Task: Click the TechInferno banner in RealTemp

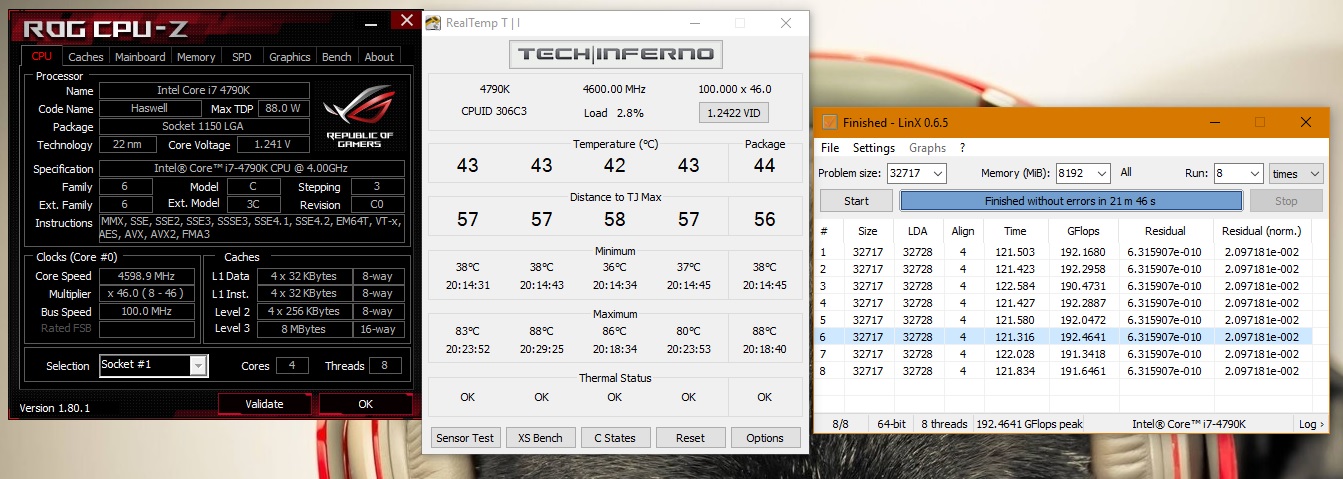Action: pyautogui.click(x=615, y=54)
